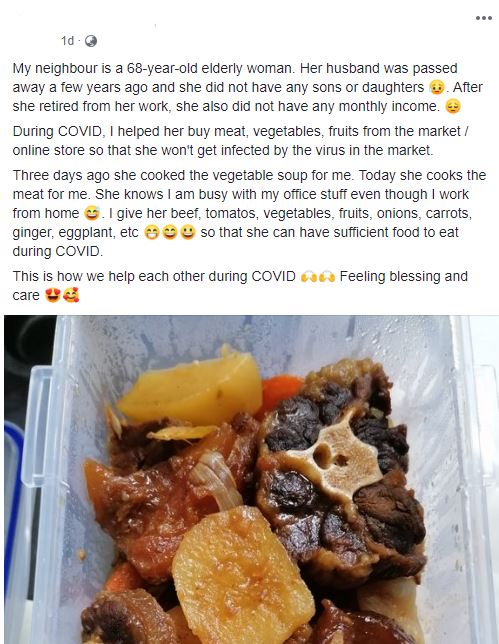Click the paragraph starting "During COVID, I helped"
This screenshot has height=644, width=499.
(x=241, y=140)
